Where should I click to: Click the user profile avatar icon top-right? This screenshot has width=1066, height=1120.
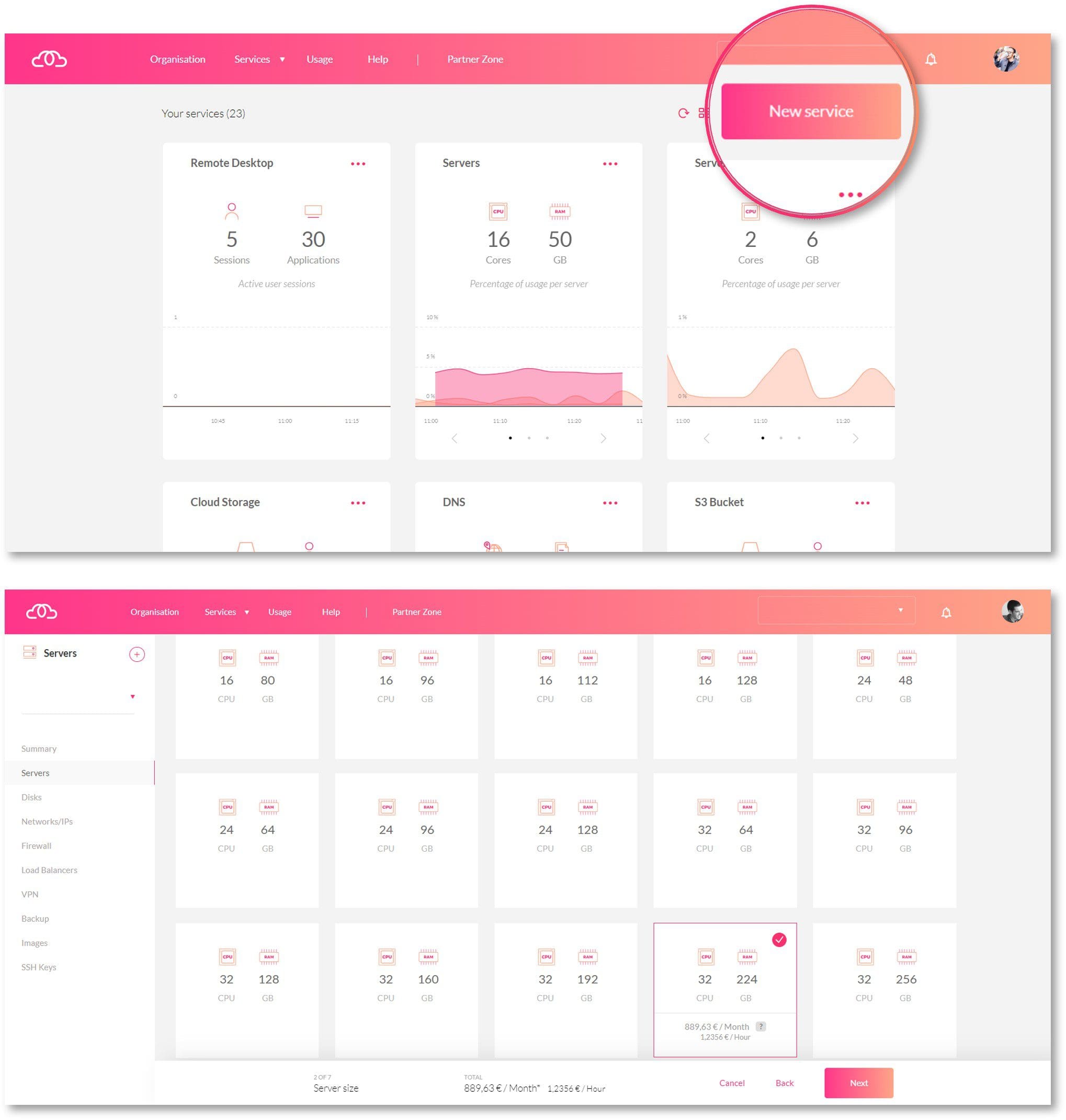pos(1006,59)
